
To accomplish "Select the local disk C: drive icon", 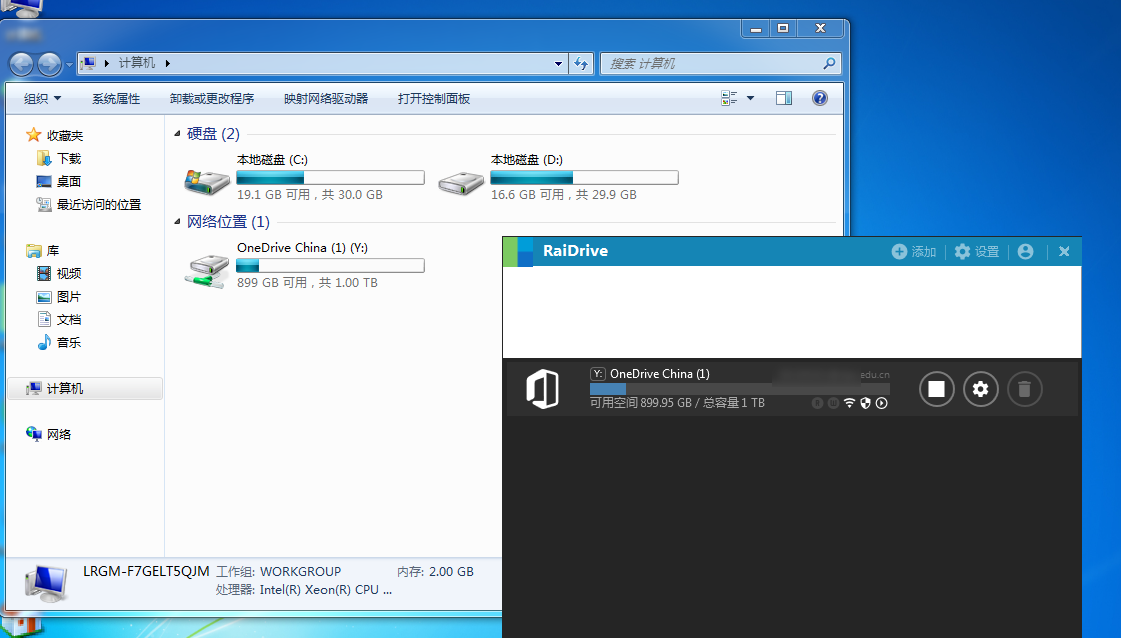I will pos(207,182).
